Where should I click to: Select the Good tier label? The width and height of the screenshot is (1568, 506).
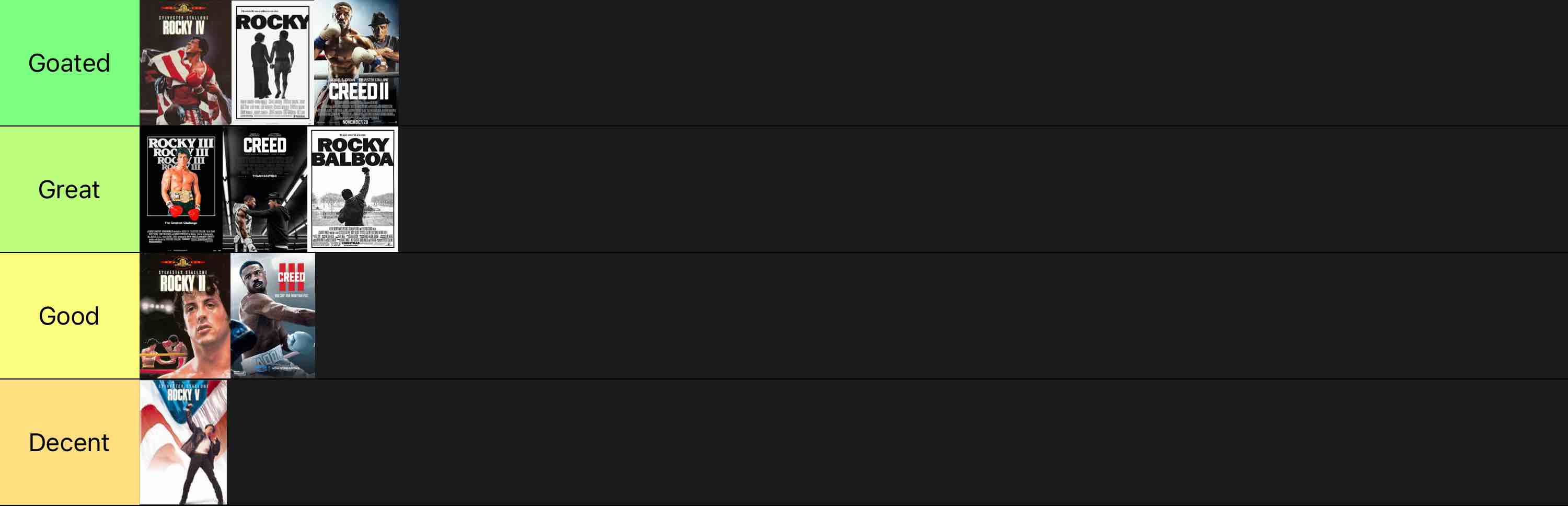click(x=70, y=316)
